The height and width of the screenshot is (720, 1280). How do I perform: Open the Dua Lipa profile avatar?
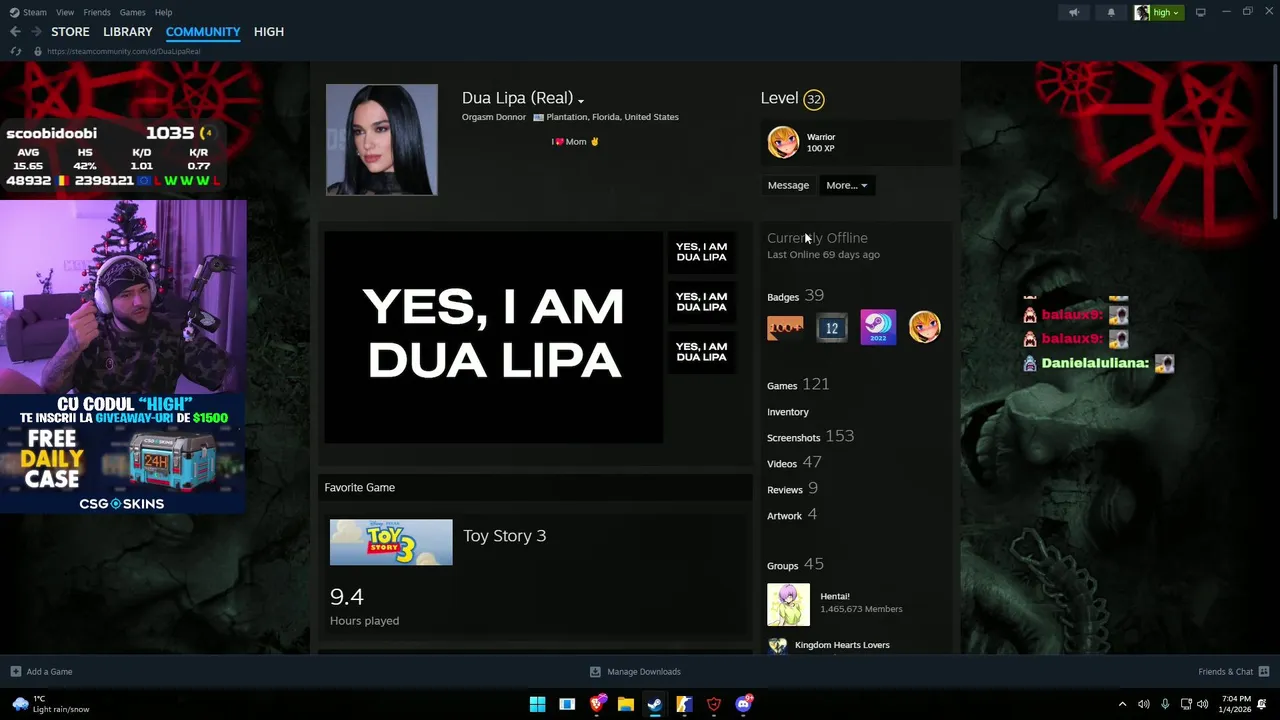382,140
